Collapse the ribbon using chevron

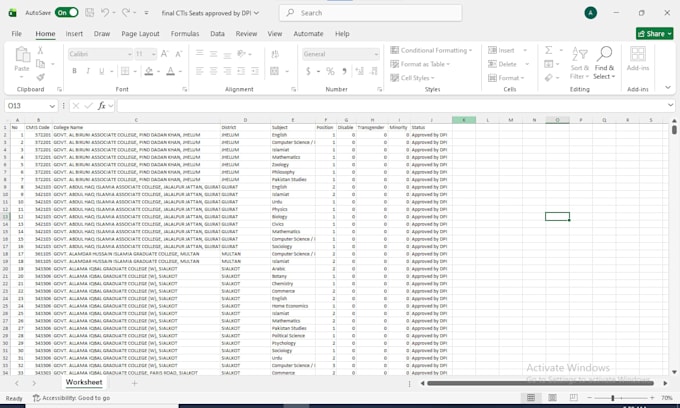(668, 87)
